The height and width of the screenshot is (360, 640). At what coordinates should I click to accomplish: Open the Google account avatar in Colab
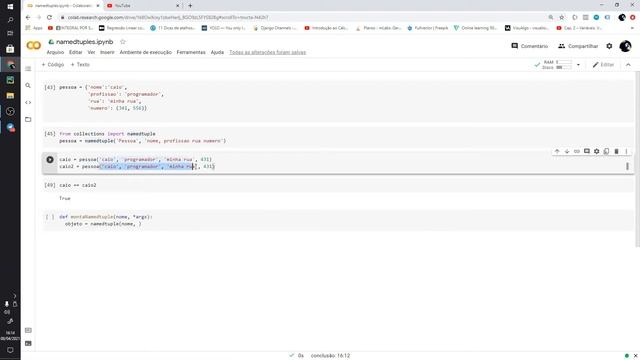click(x=625, y=46)
